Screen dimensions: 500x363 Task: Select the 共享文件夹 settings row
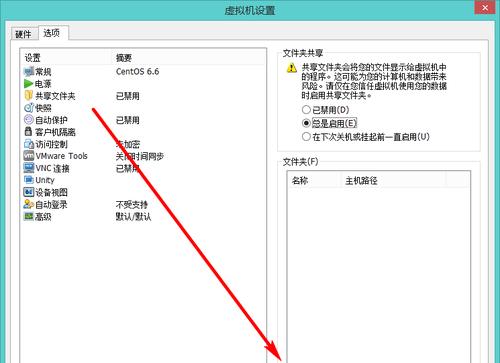(143, 96)
